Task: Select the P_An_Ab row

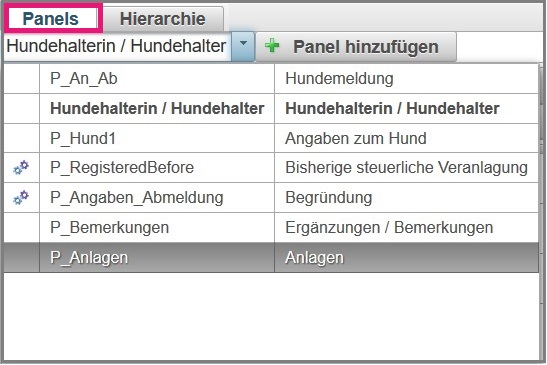Action: [x=271, y=79]
